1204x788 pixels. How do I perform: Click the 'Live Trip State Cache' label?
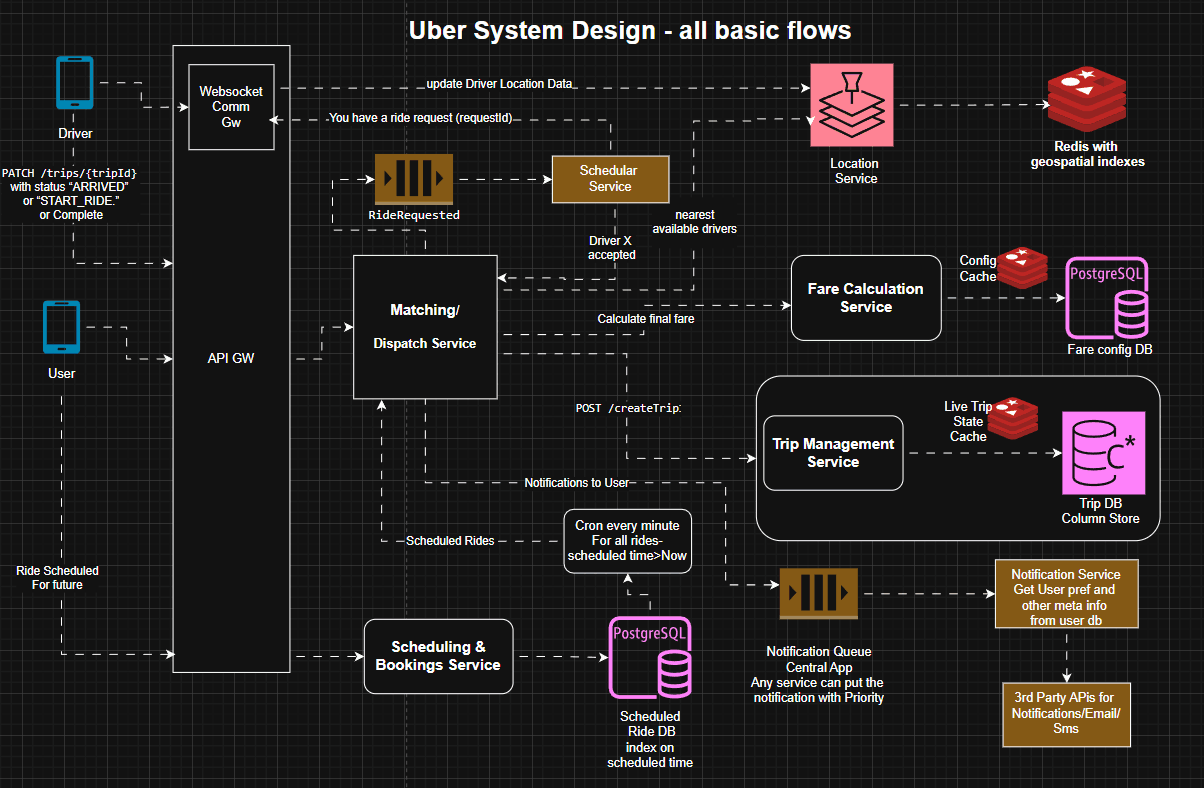[x=969, y=421]
